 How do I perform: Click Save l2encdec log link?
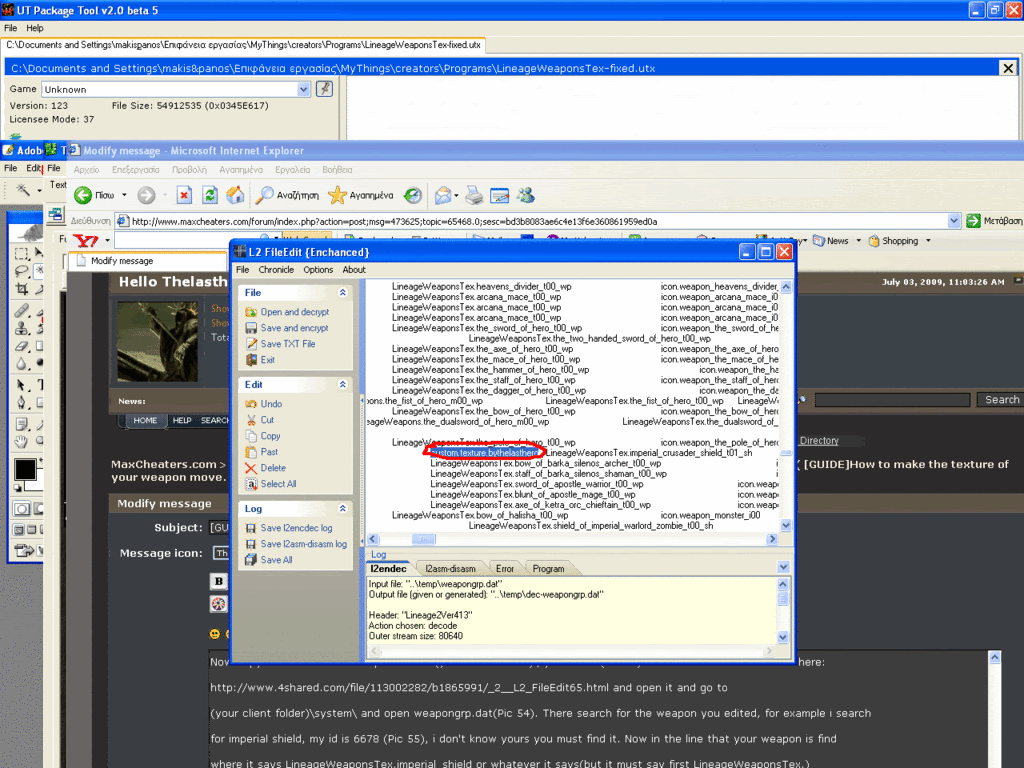[x=296, y=528]
